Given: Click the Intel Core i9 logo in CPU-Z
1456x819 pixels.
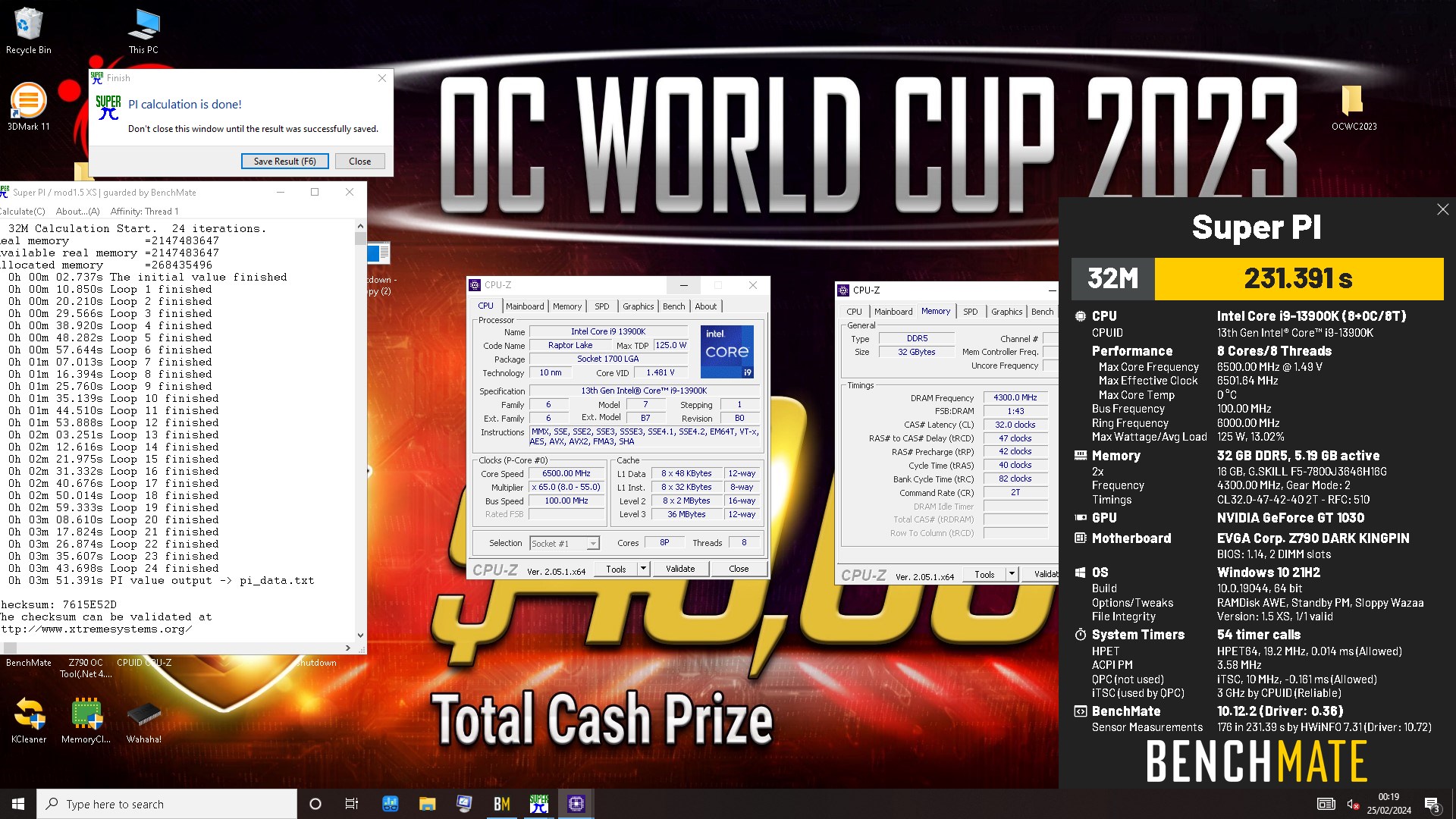Looking at the screenshot, I should [726, 352].
